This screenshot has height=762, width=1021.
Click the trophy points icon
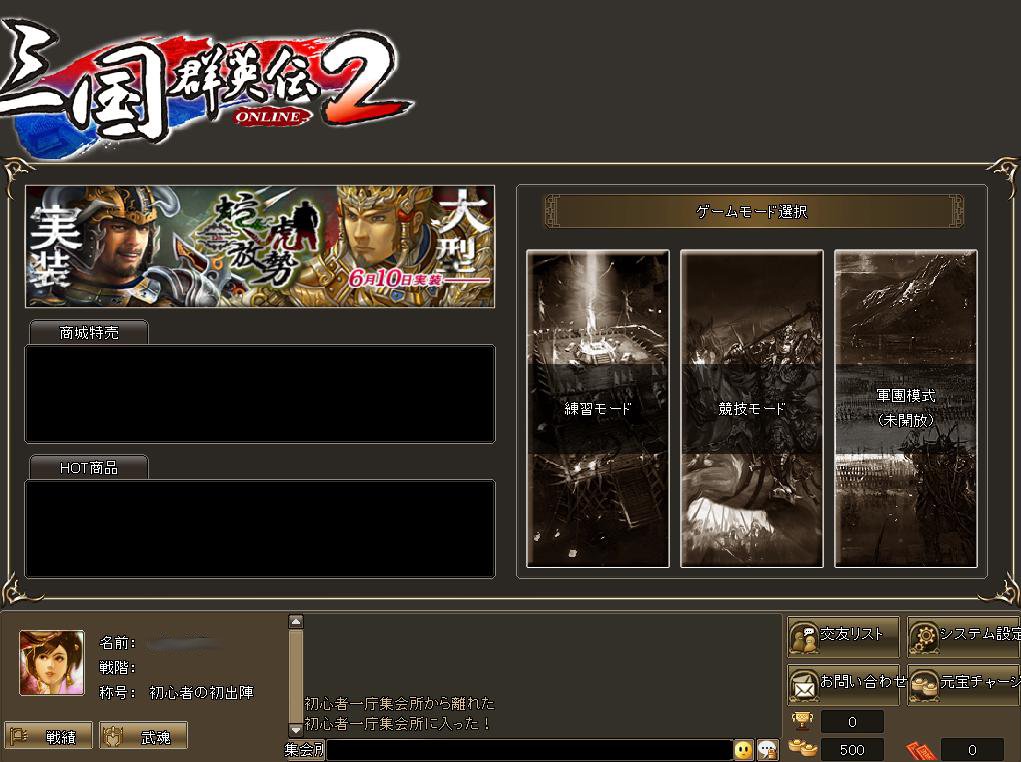[x=802, y=721]
